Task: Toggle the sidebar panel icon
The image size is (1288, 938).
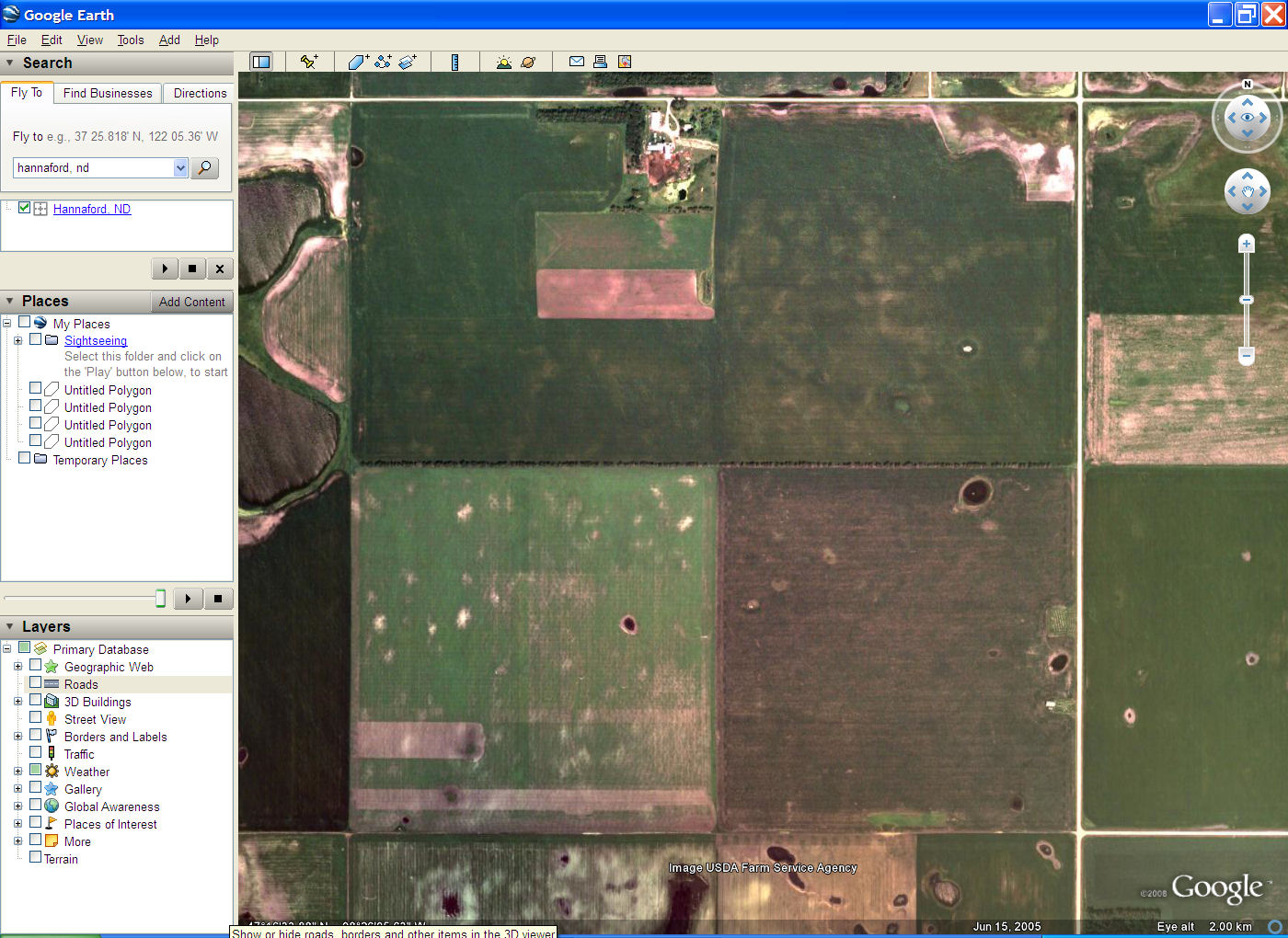Action: (x=261, y=62)
